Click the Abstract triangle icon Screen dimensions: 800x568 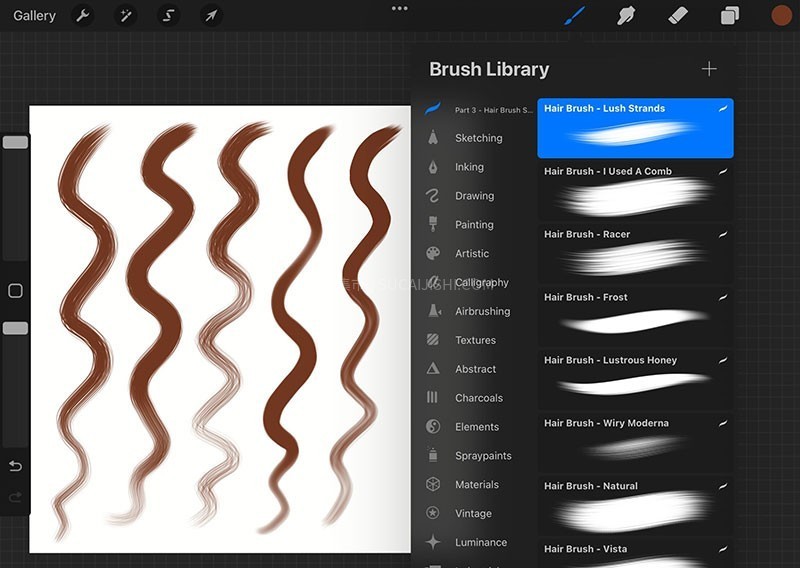433,368
